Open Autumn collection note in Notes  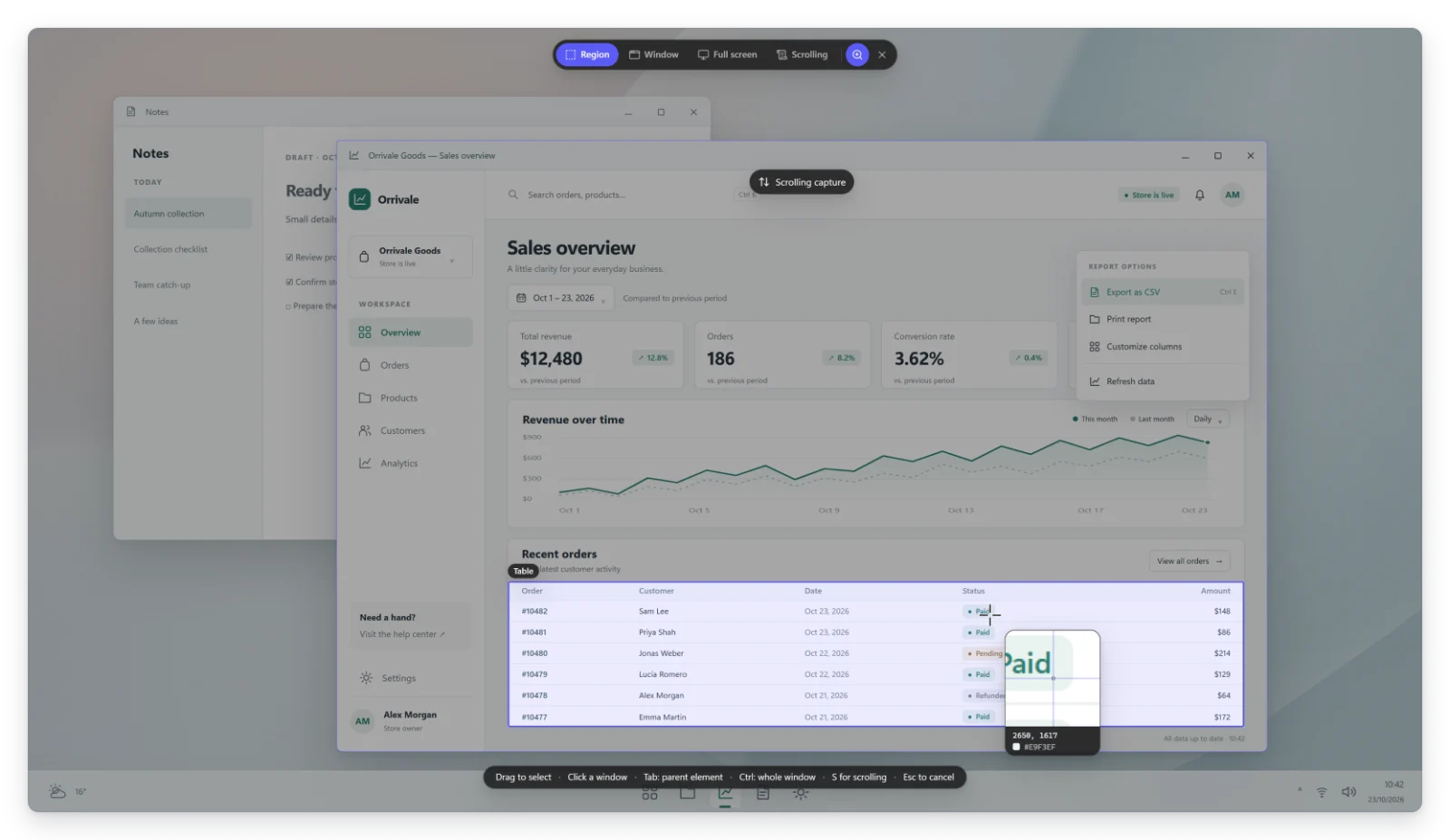[x=188, y=214]
